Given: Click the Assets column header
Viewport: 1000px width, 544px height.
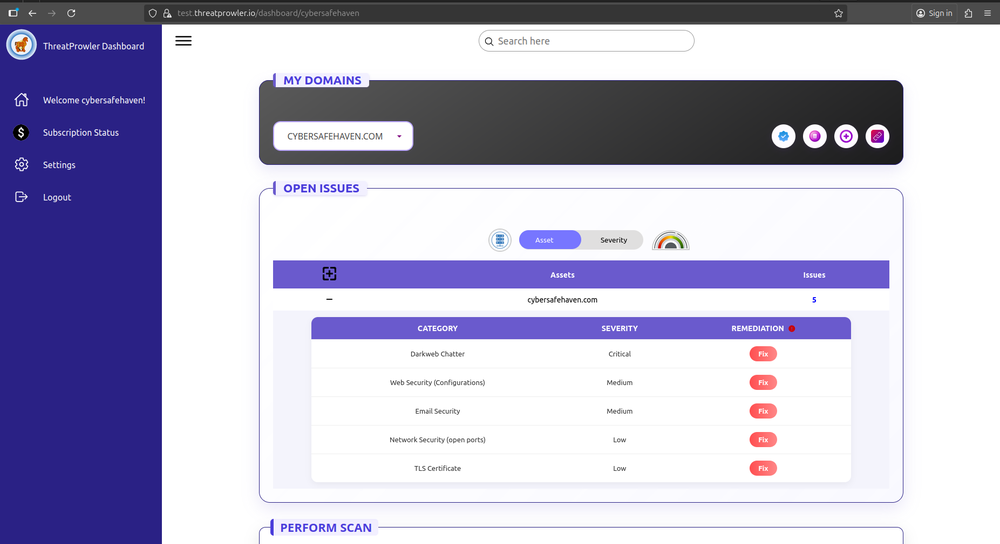Looking at the screenshot, I should pos(562,275).
